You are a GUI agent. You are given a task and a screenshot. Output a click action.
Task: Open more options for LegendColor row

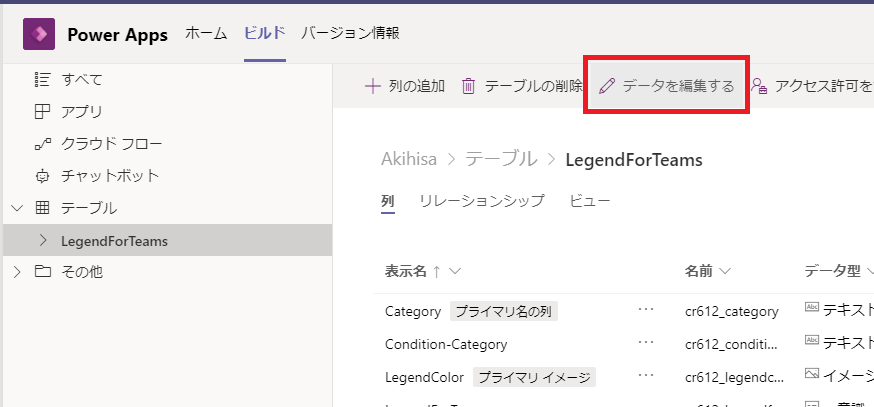[x=645, y=375]
